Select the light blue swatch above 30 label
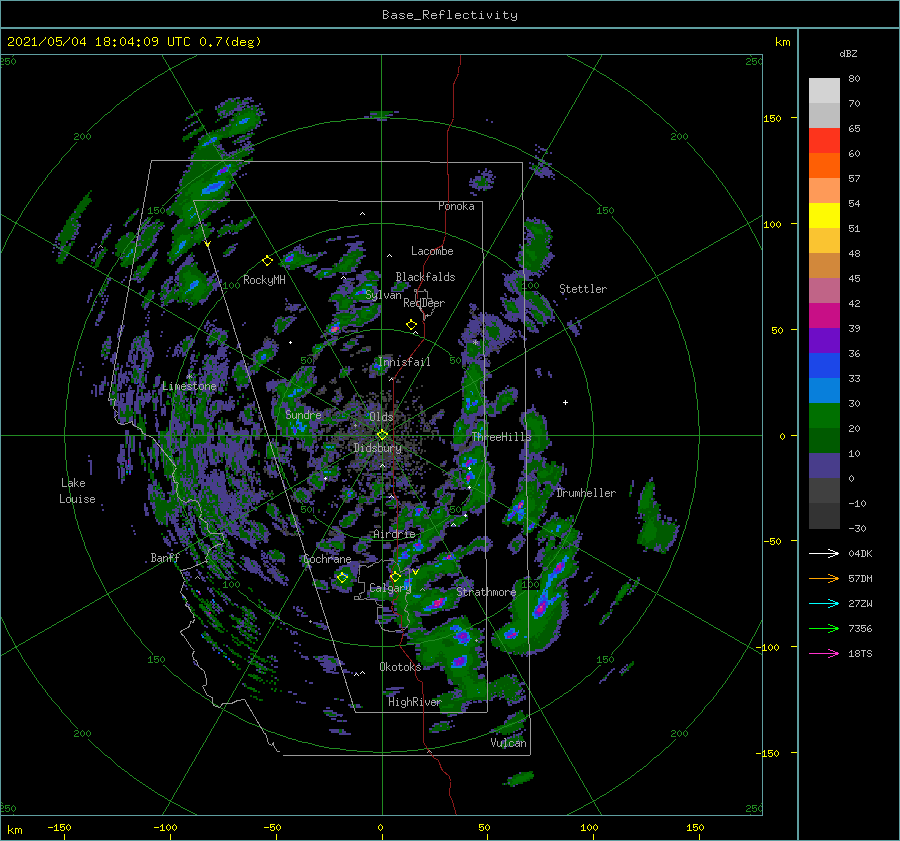900x841 pixels. [x=824, y=390]
